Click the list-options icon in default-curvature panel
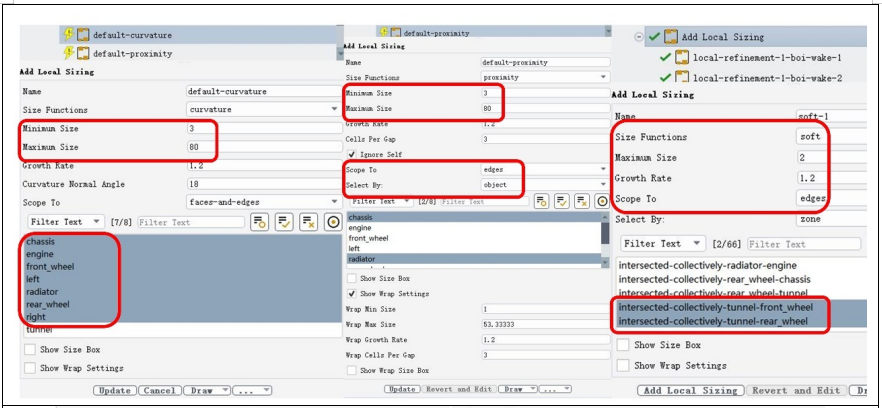Screen dimensions: 882x408 [259, 222]
